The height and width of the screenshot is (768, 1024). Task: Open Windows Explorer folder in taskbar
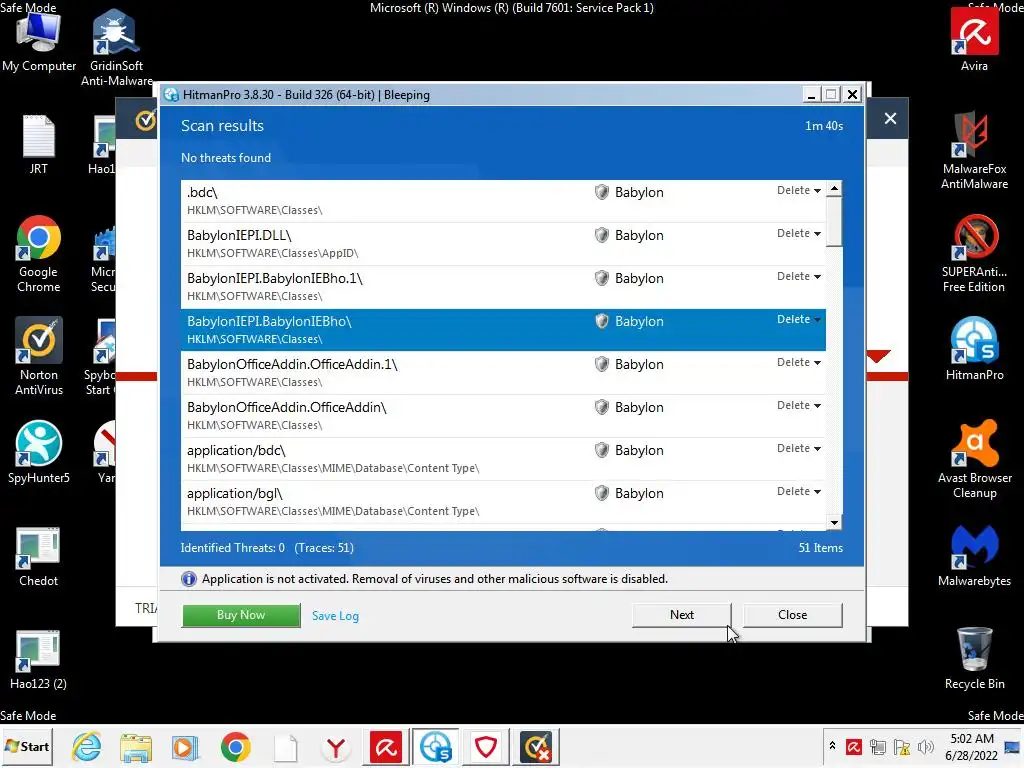click(x=136, y=746)
